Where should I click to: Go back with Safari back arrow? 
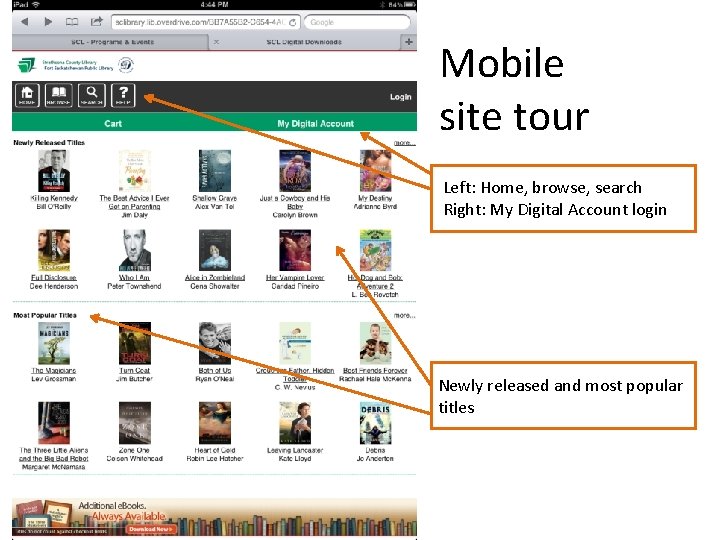point(25,22)
